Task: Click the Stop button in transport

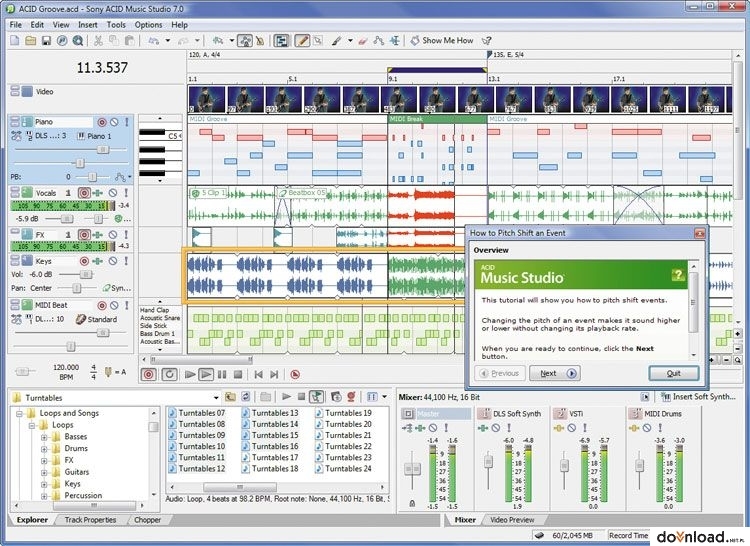Action: pos(238,374)
